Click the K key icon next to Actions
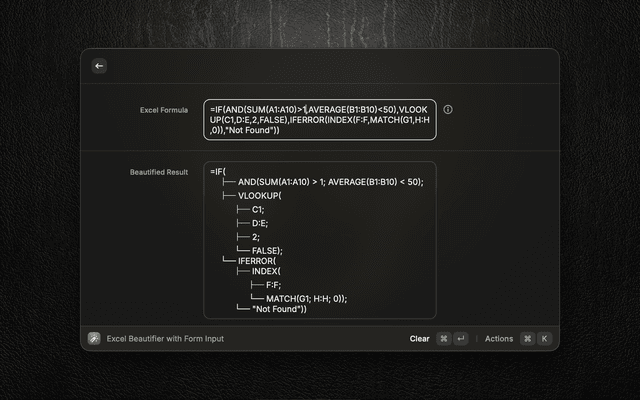Screen dimensions: 640x400 544,338
